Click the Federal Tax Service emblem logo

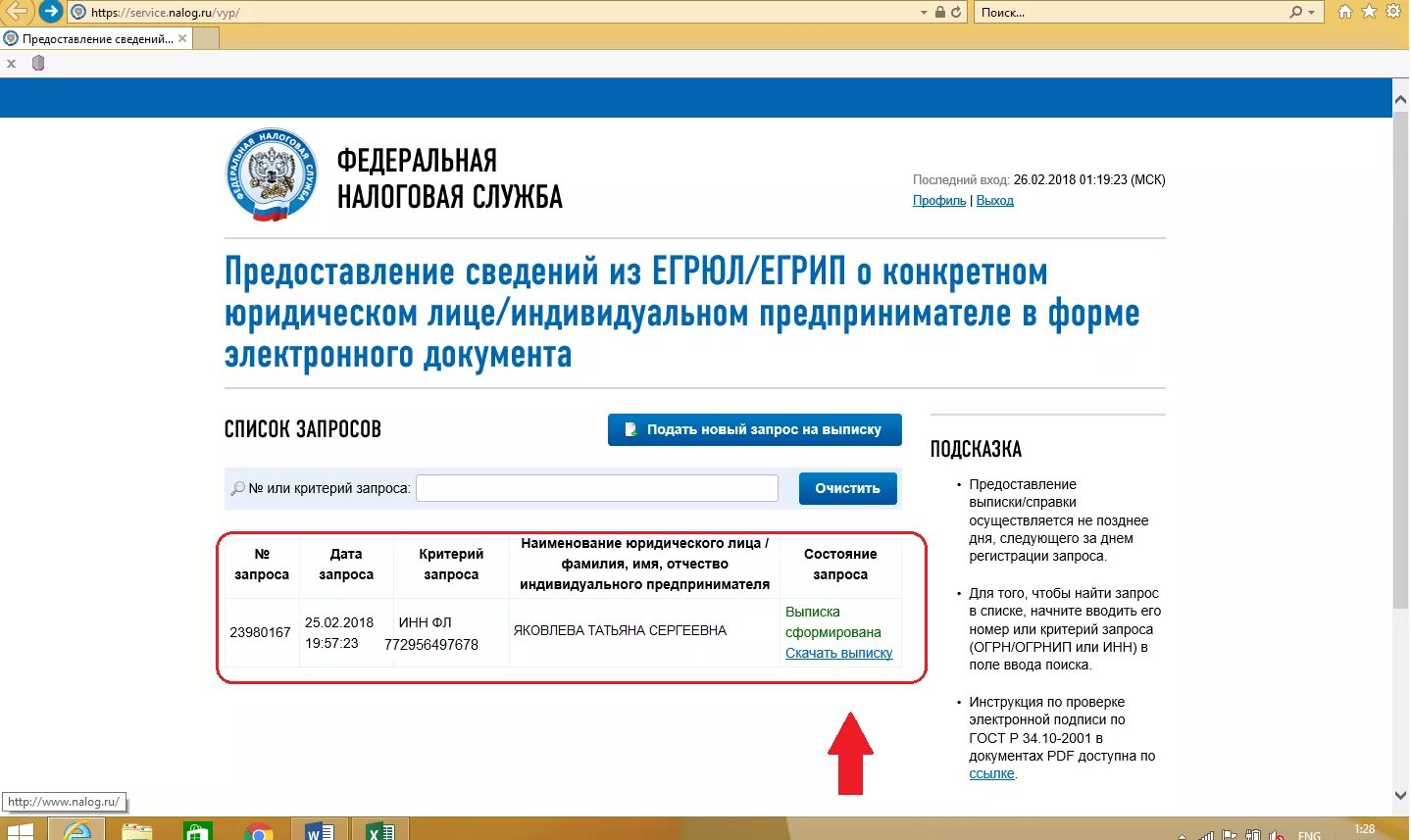271,174
